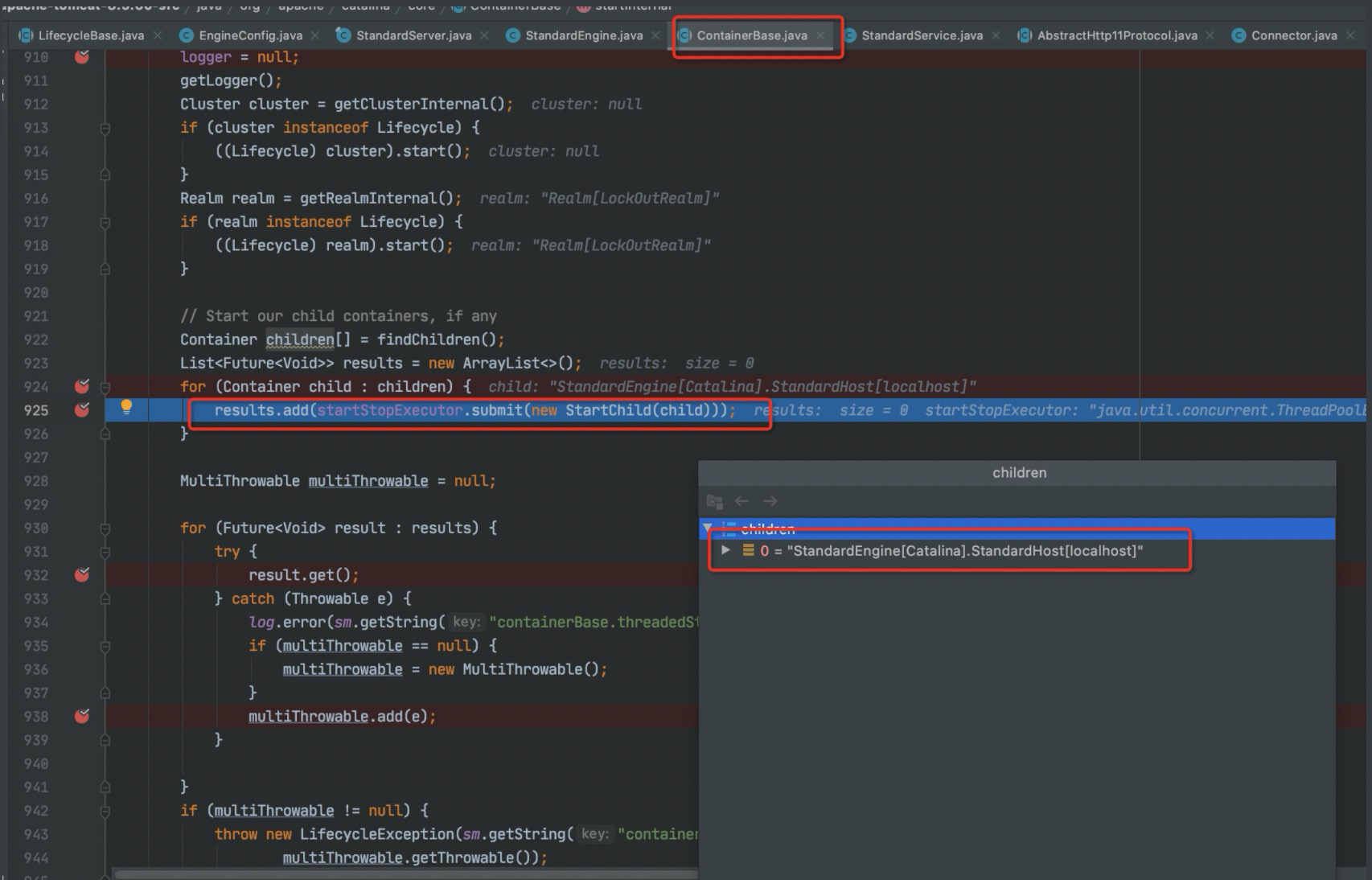This screenshot has width=1372, height=880.
Task: Toggle the breakpoint on line 924
Action: pos(82,386)
